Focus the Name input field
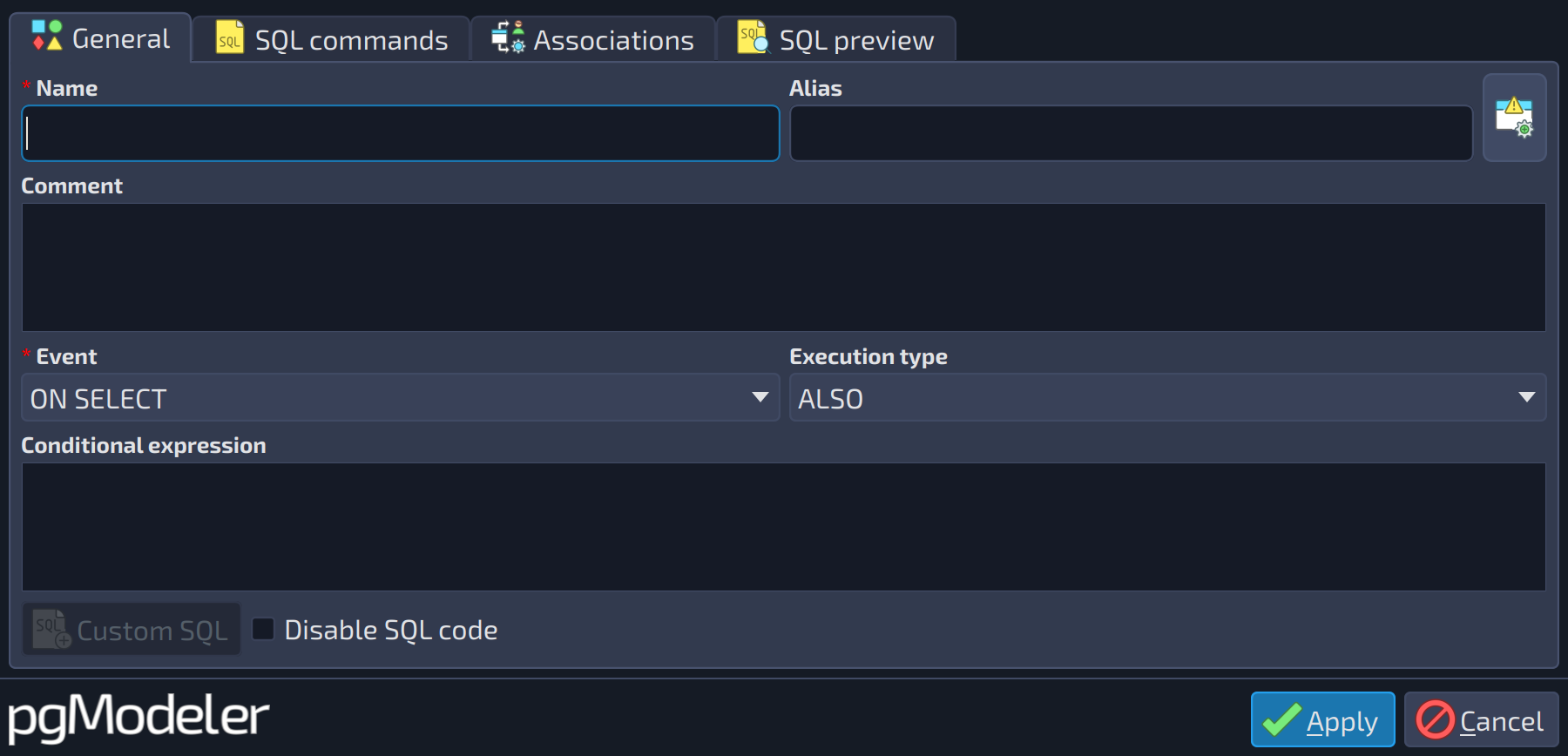The height and width of the screenshot is (756, 1568). pyautogui.click(x=401, y=133)
